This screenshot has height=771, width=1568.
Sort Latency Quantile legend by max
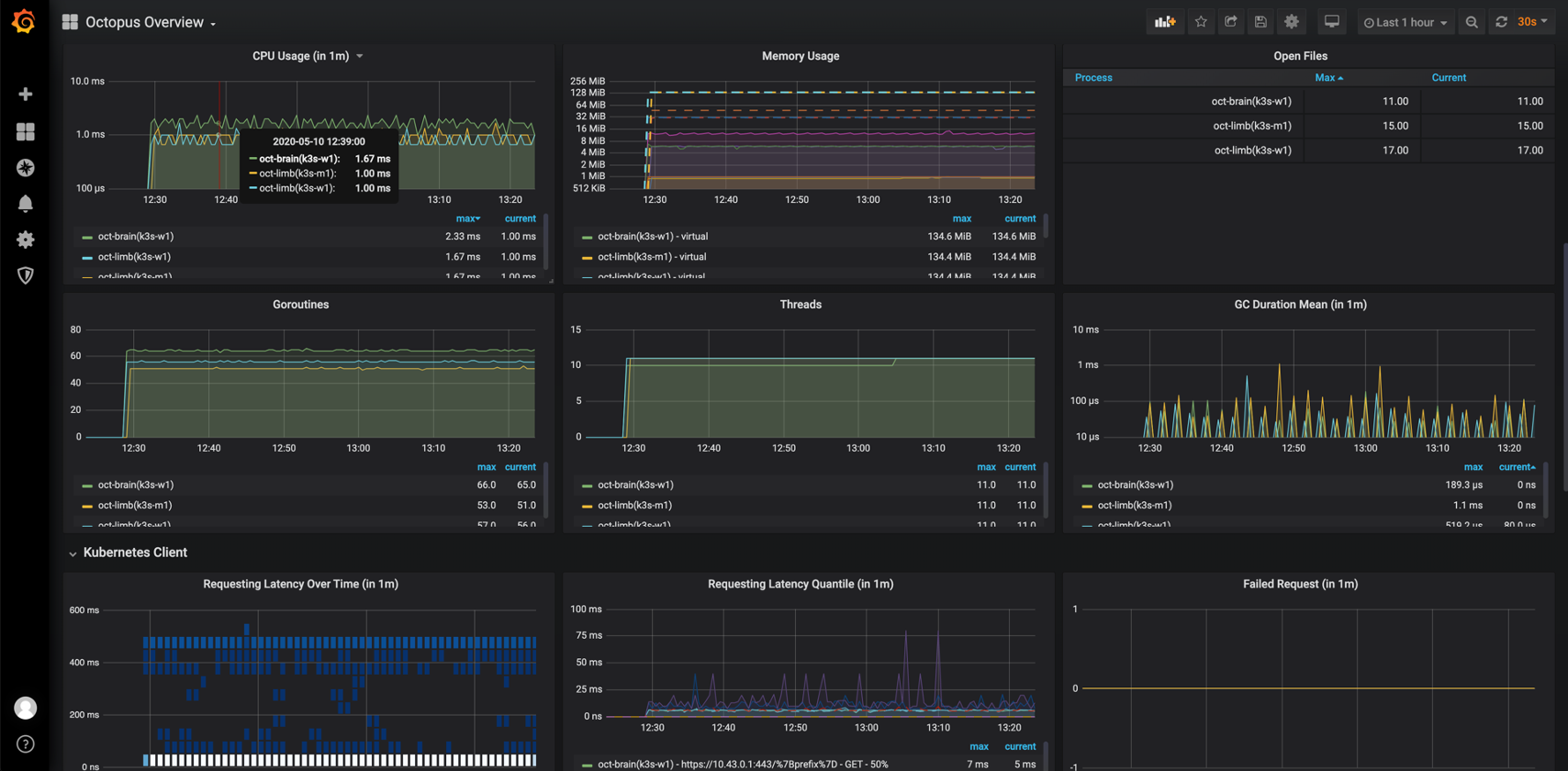(979, 746)
